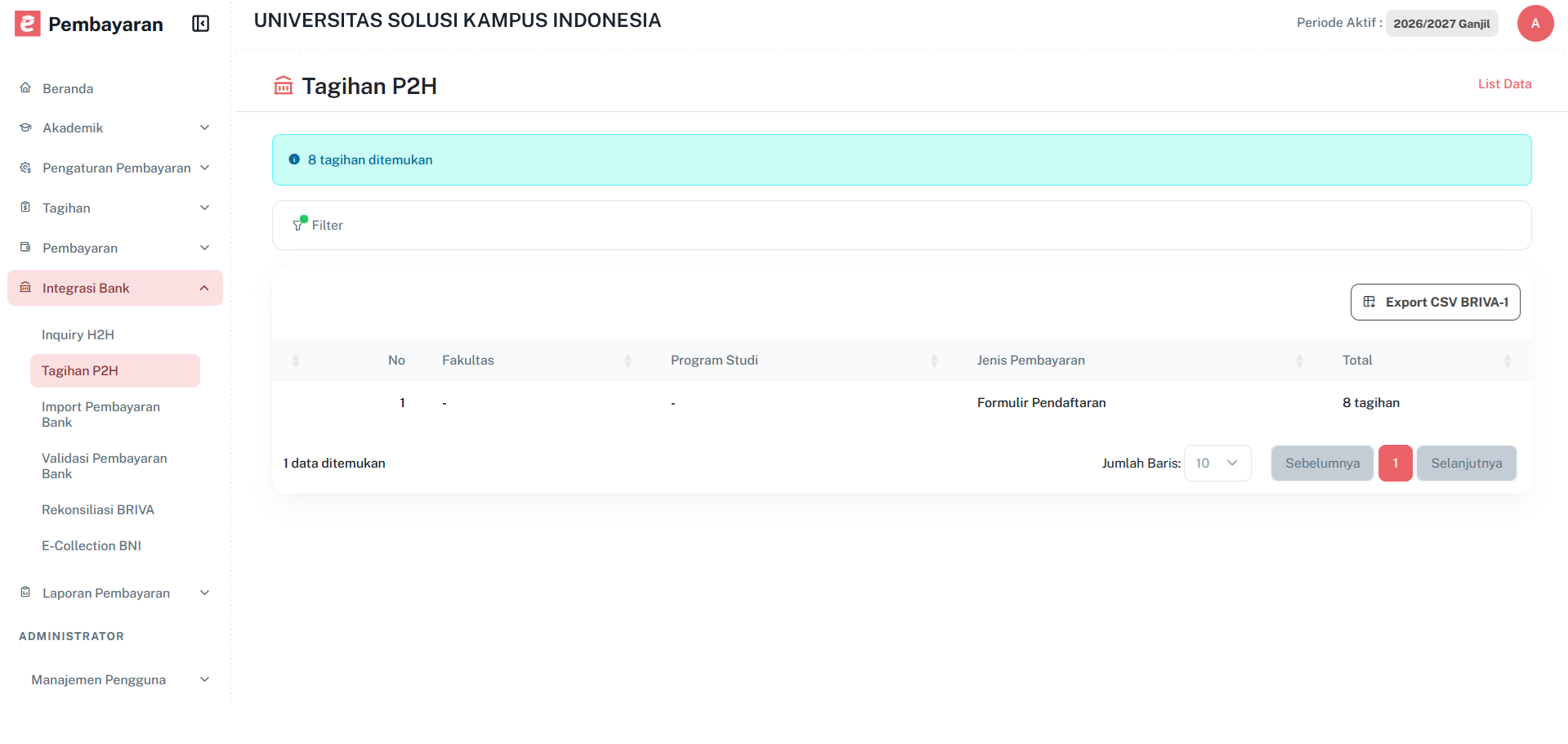Click the Tagihan invoice icon
This screenshot has width=1568, height=744.
[25, 207]
